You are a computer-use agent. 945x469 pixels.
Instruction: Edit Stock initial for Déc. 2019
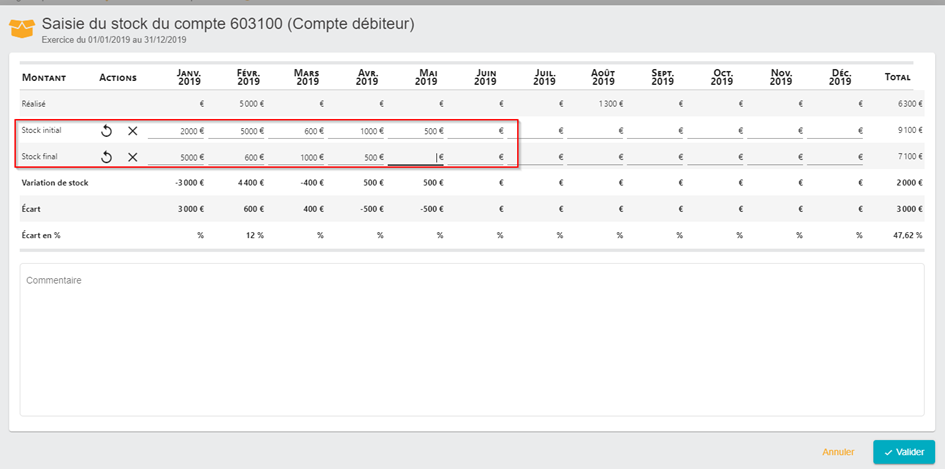point(835,130)
